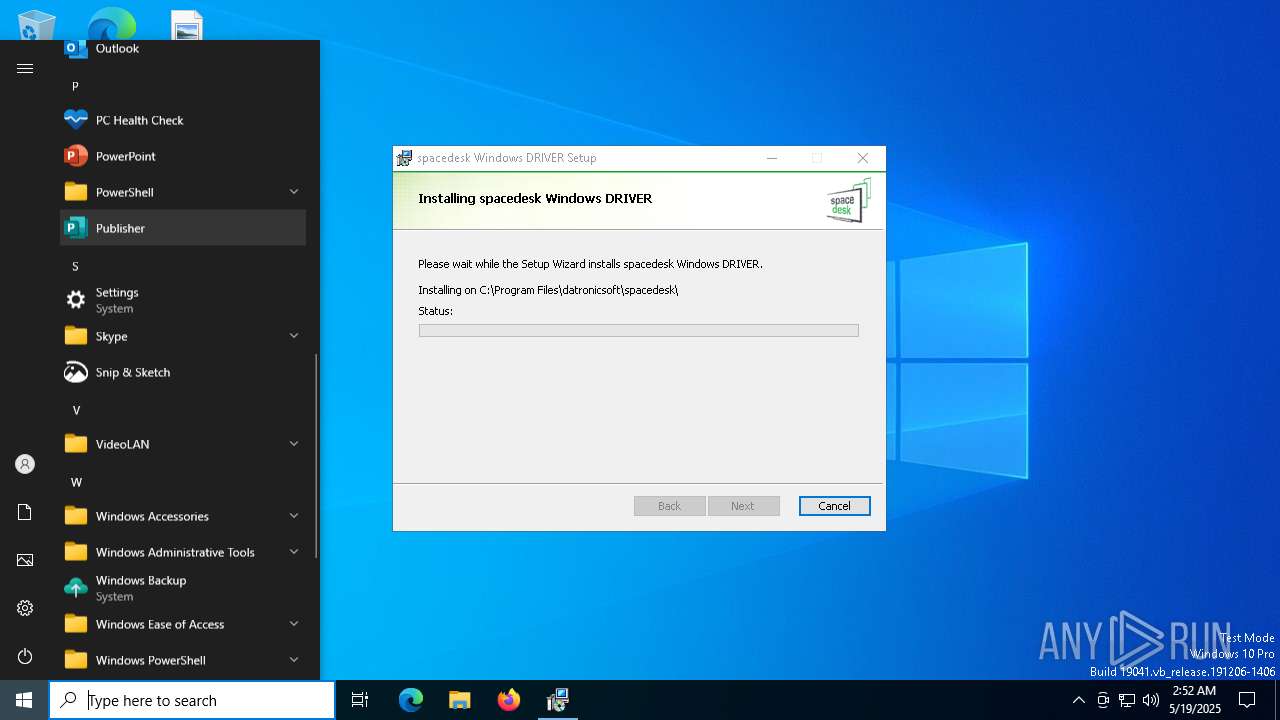Launch Snip & Sketch

click(183, 372)
